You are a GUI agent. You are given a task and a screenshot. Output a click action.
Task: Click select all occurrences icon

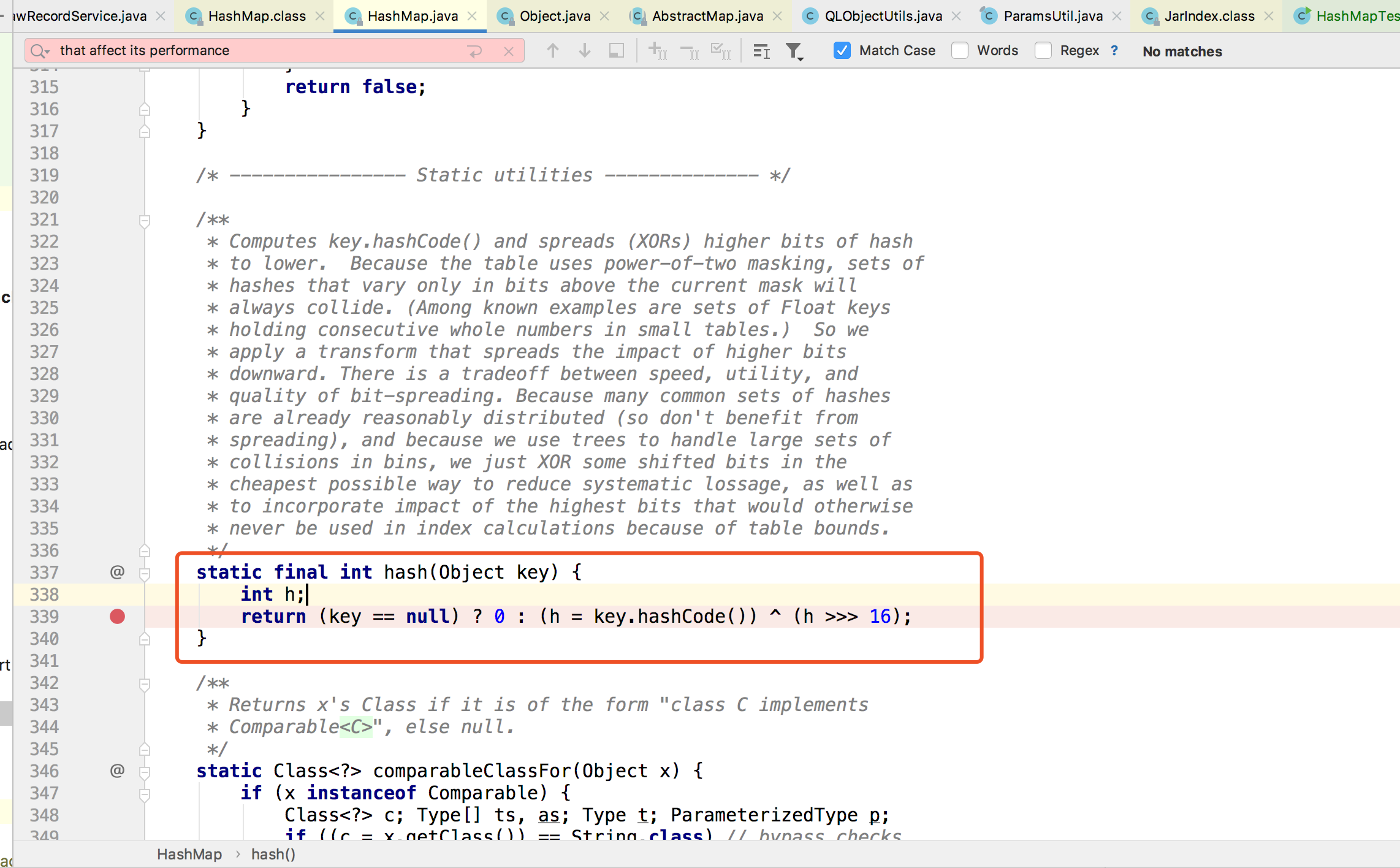click(720, 51)
